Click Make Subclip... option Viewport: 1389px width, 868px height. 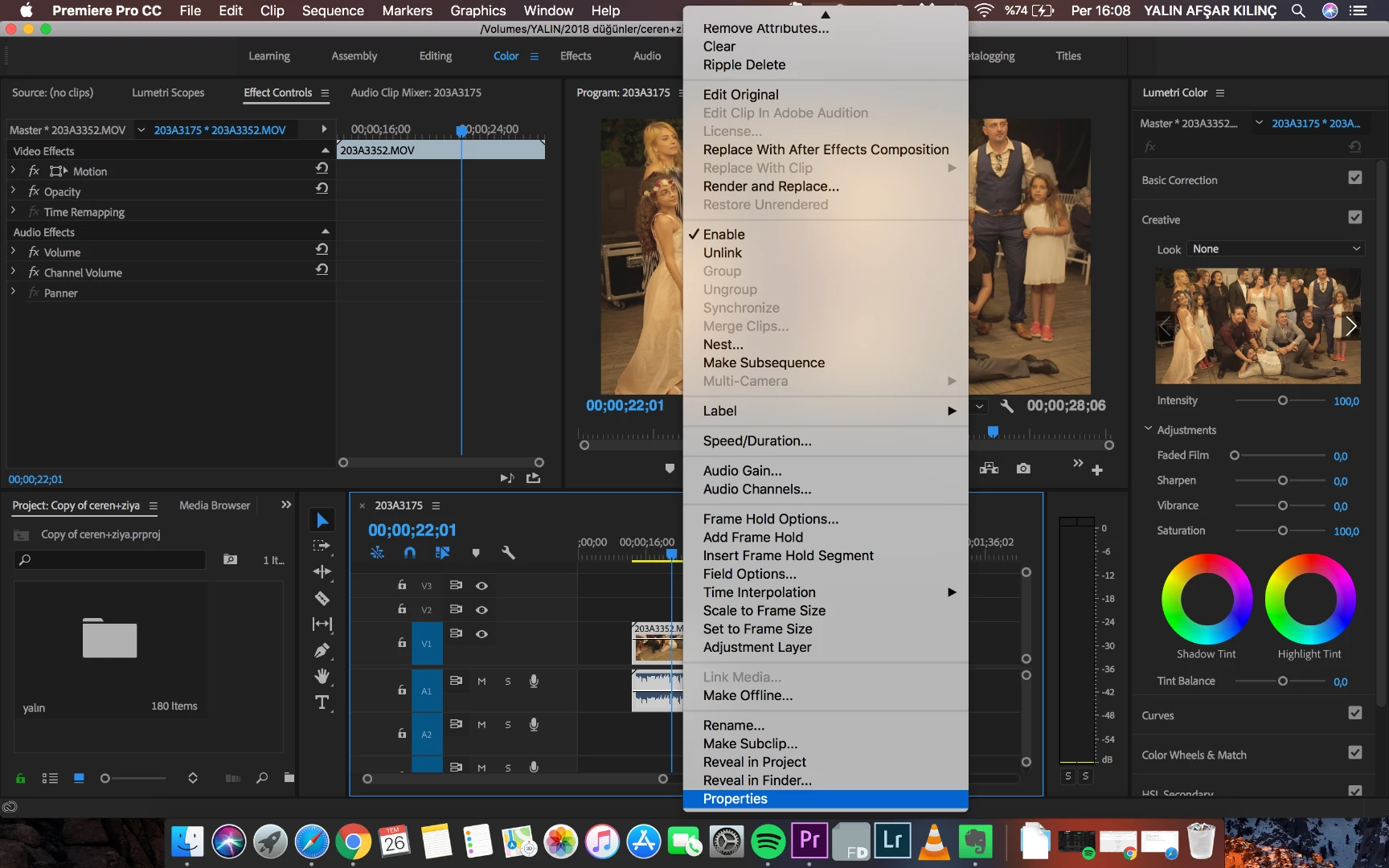826,743
